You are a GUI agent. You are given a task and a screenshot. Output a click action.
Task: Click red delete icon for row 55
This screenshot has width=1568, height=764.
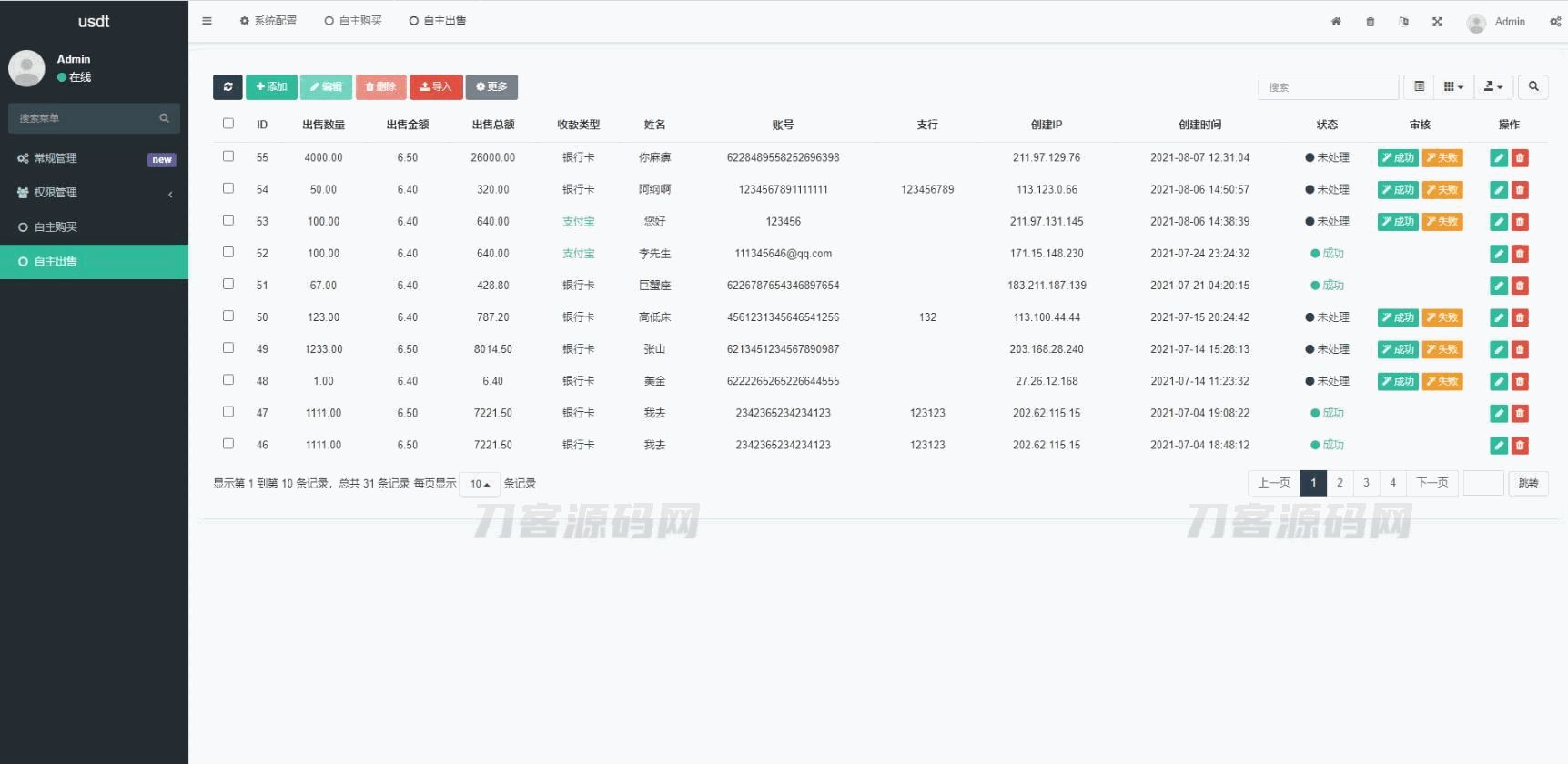click(1520, 158)
